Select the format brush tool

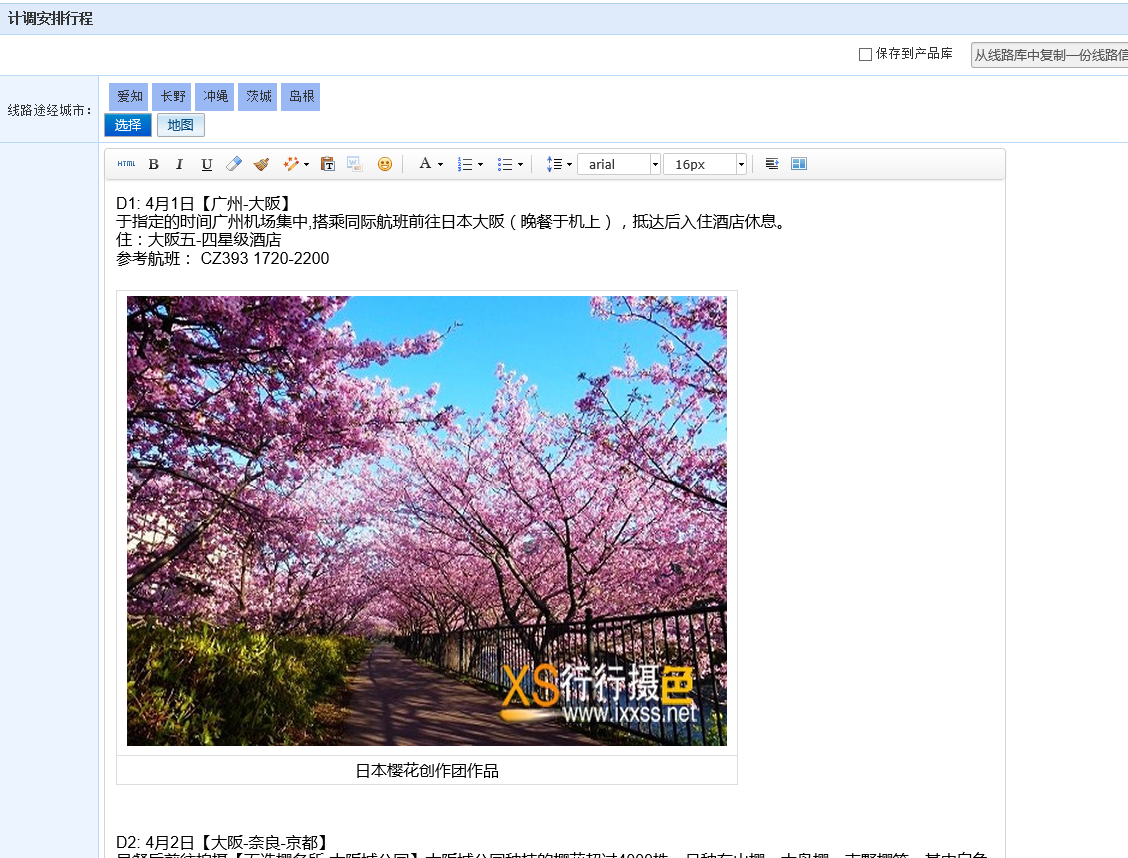pos(262,164)
